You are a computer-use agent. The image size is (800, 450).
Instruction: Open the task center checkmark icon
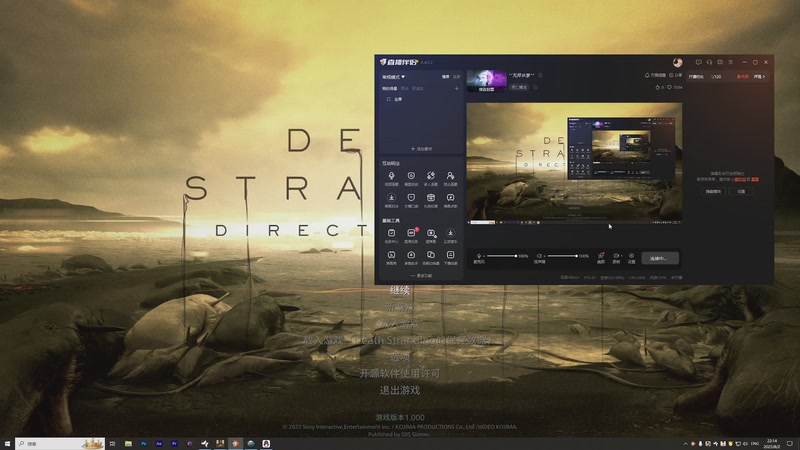[391, 235]
